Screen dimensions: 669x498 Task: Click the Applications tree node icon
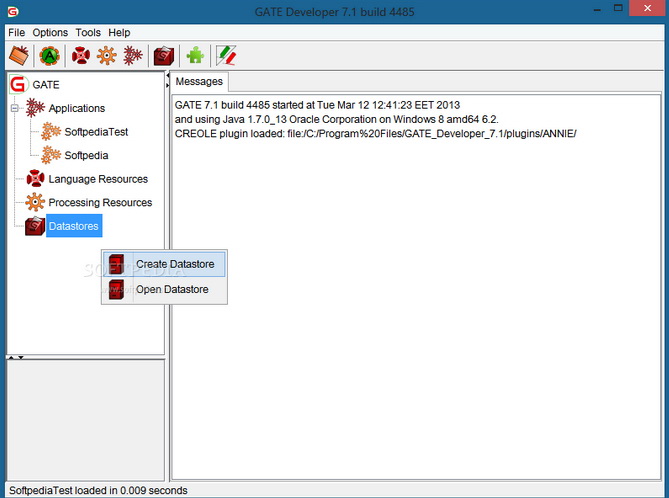35,108
